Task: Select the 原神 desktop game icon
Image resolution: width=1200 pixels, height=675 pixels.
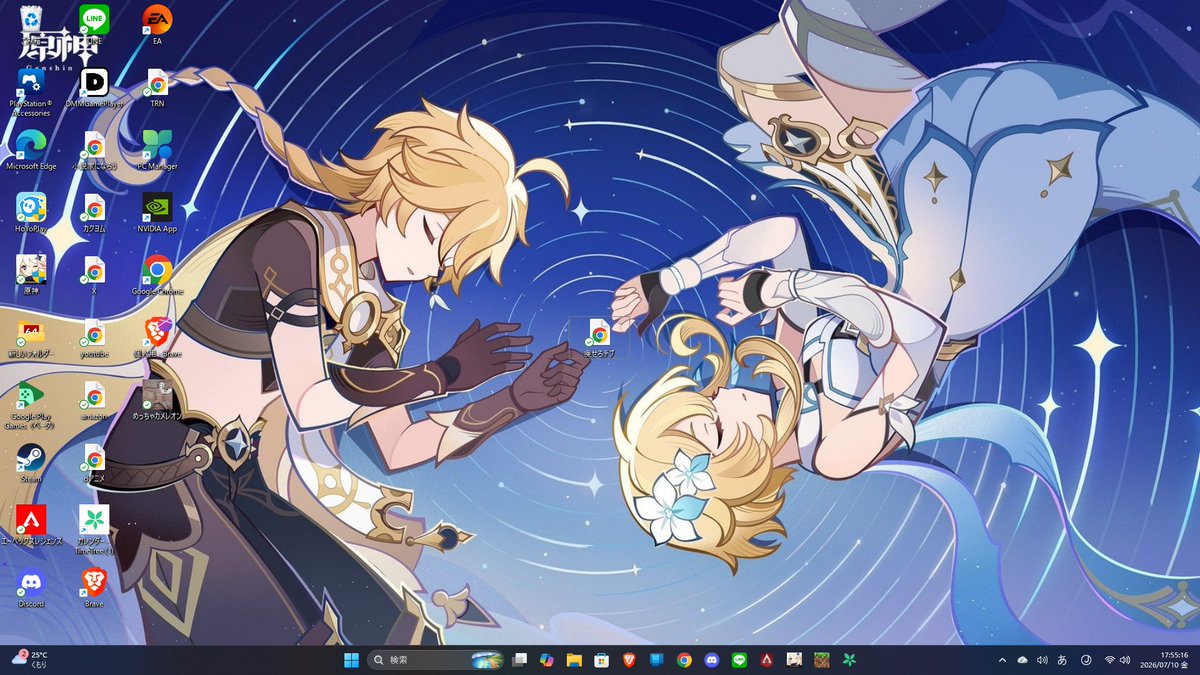Action: (31, 273)
